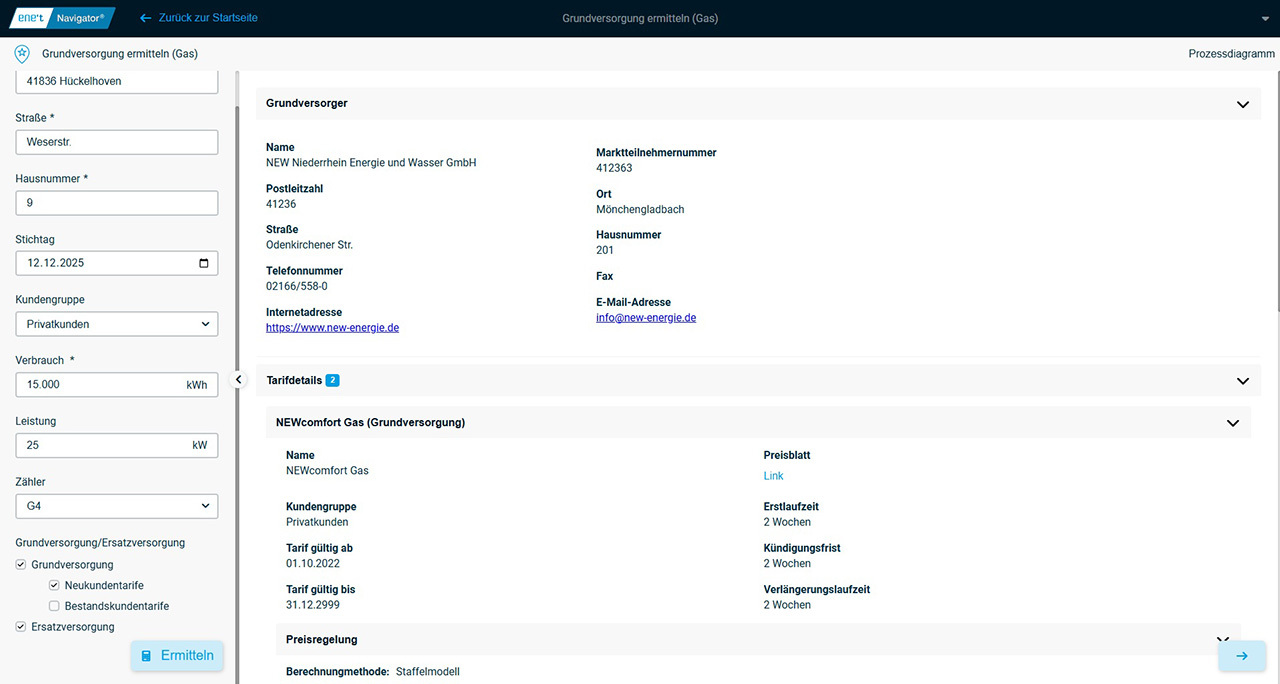Open the top-right header dropdown arrow
Screen dimensions: 1280x684
point(1266,19)
